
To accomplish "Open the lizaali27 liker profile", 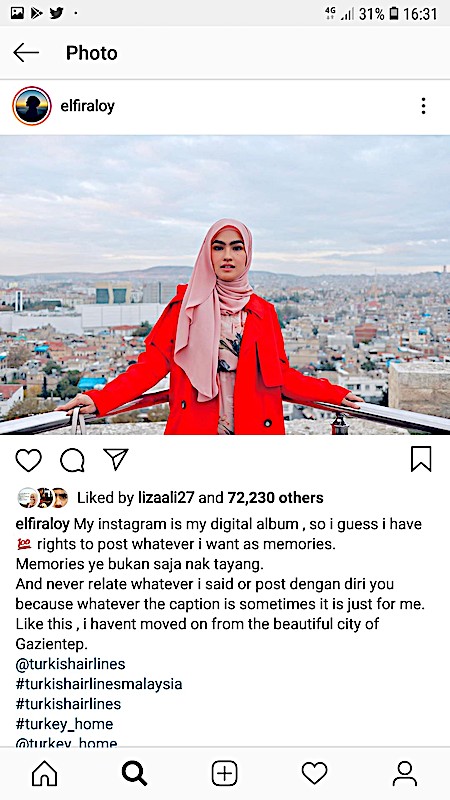I will pos(166,498).
